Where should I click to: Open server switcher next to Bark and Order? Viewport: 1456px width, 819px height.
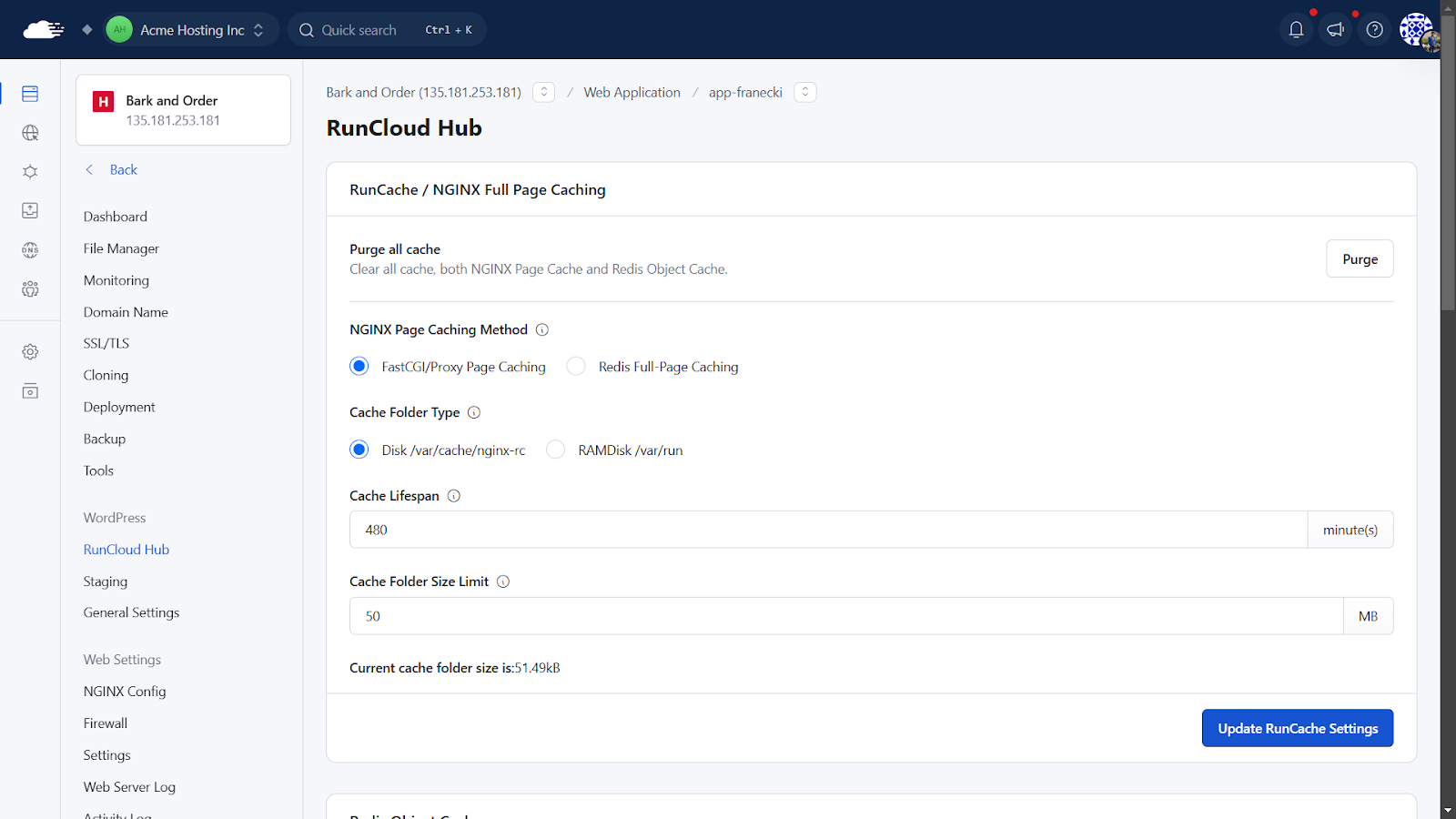(x=543, y=92)
